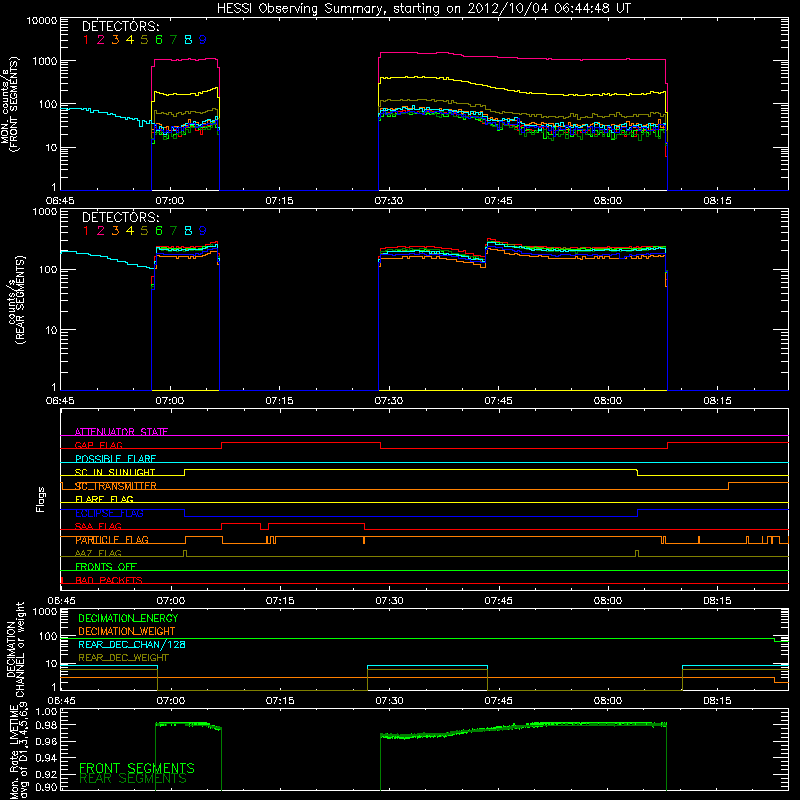Click the BAD_PACKETS label
This screenshot has height=800, width=800.
tap(109, 581)
